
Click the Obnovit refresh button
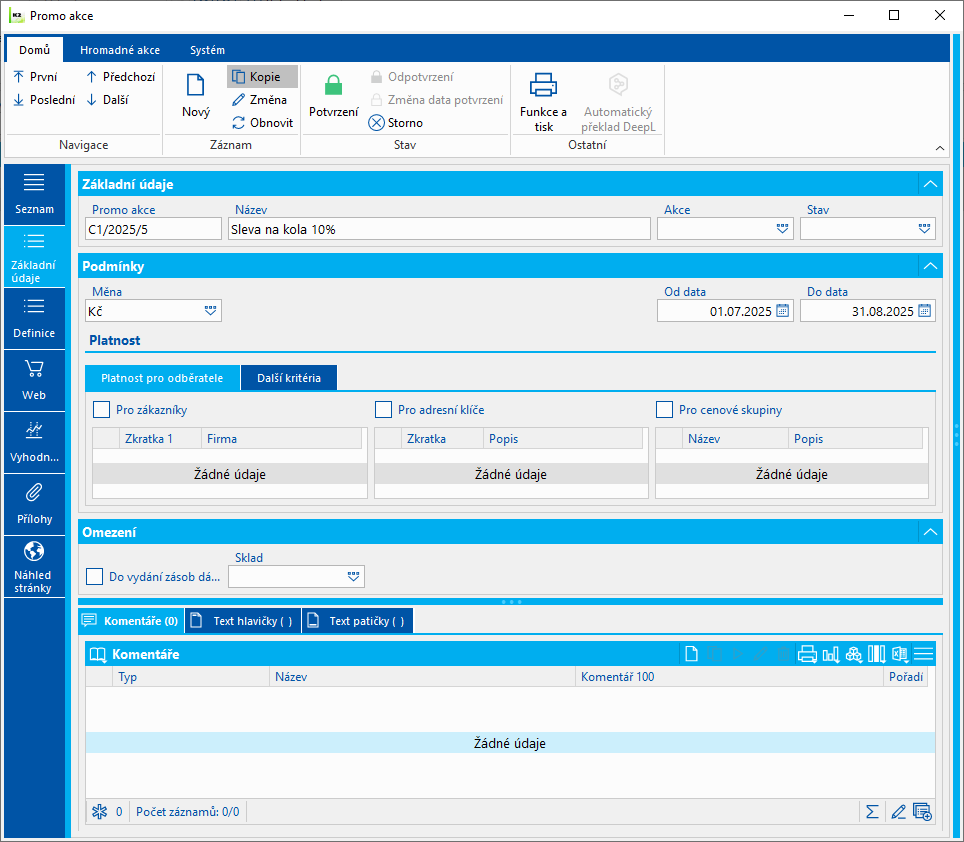262,123
